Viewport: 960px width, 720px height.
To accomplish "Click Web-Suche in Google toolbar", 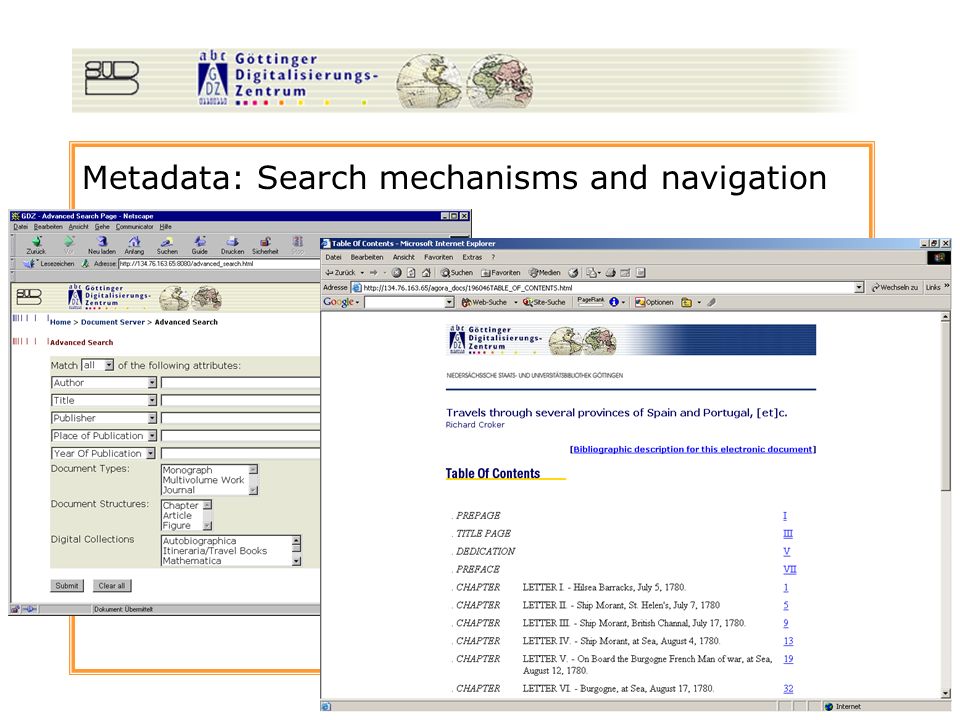I will coord(484,302).
